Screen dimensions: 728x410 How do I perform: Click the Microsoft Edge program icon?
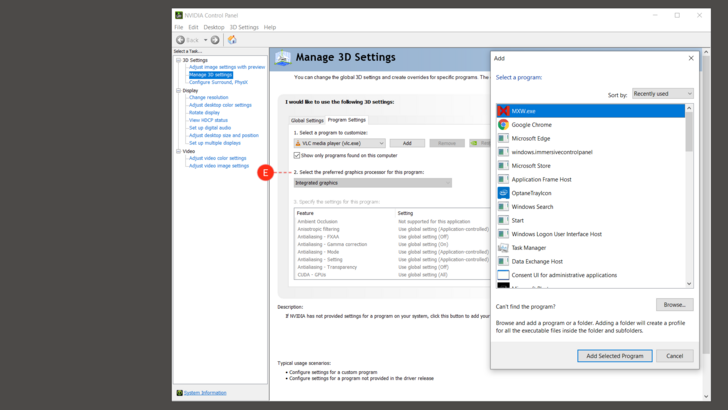(503, 138)
